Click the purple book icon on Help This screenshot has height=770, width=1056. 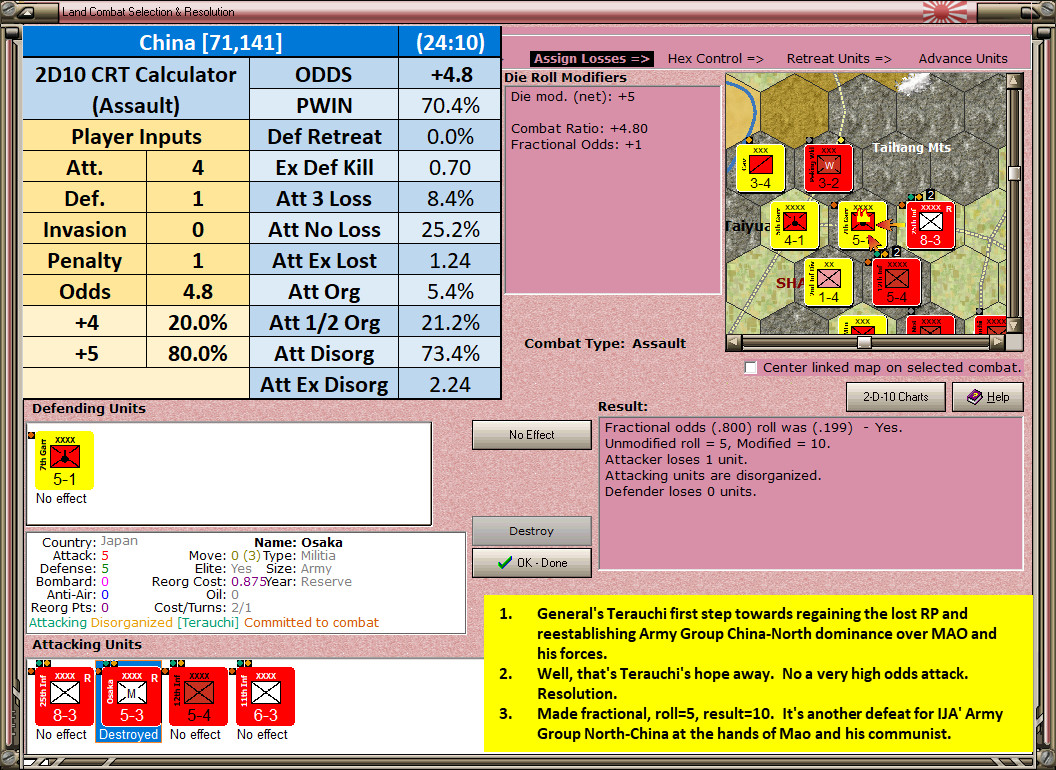pyautogui.click(x=974, y=397)
